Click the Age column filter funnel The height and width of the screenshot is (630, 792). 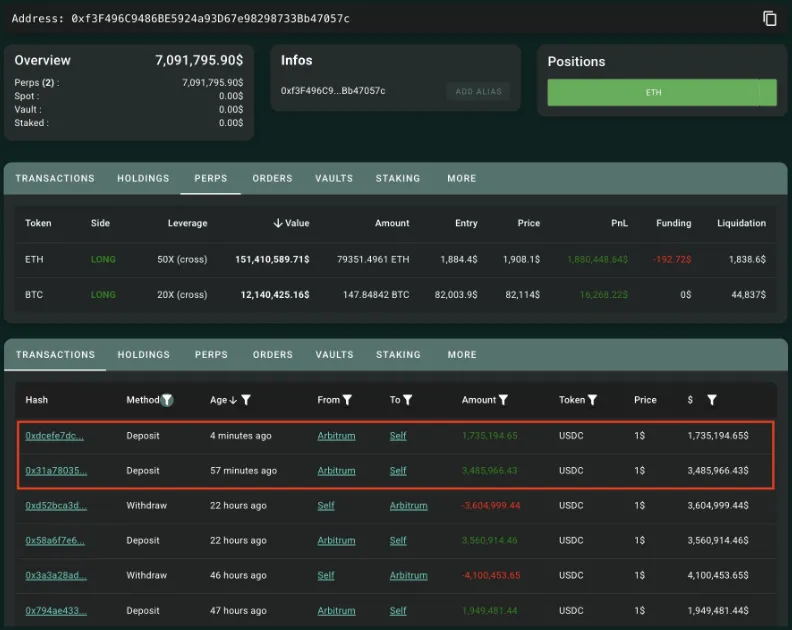(x=246, y=400)
